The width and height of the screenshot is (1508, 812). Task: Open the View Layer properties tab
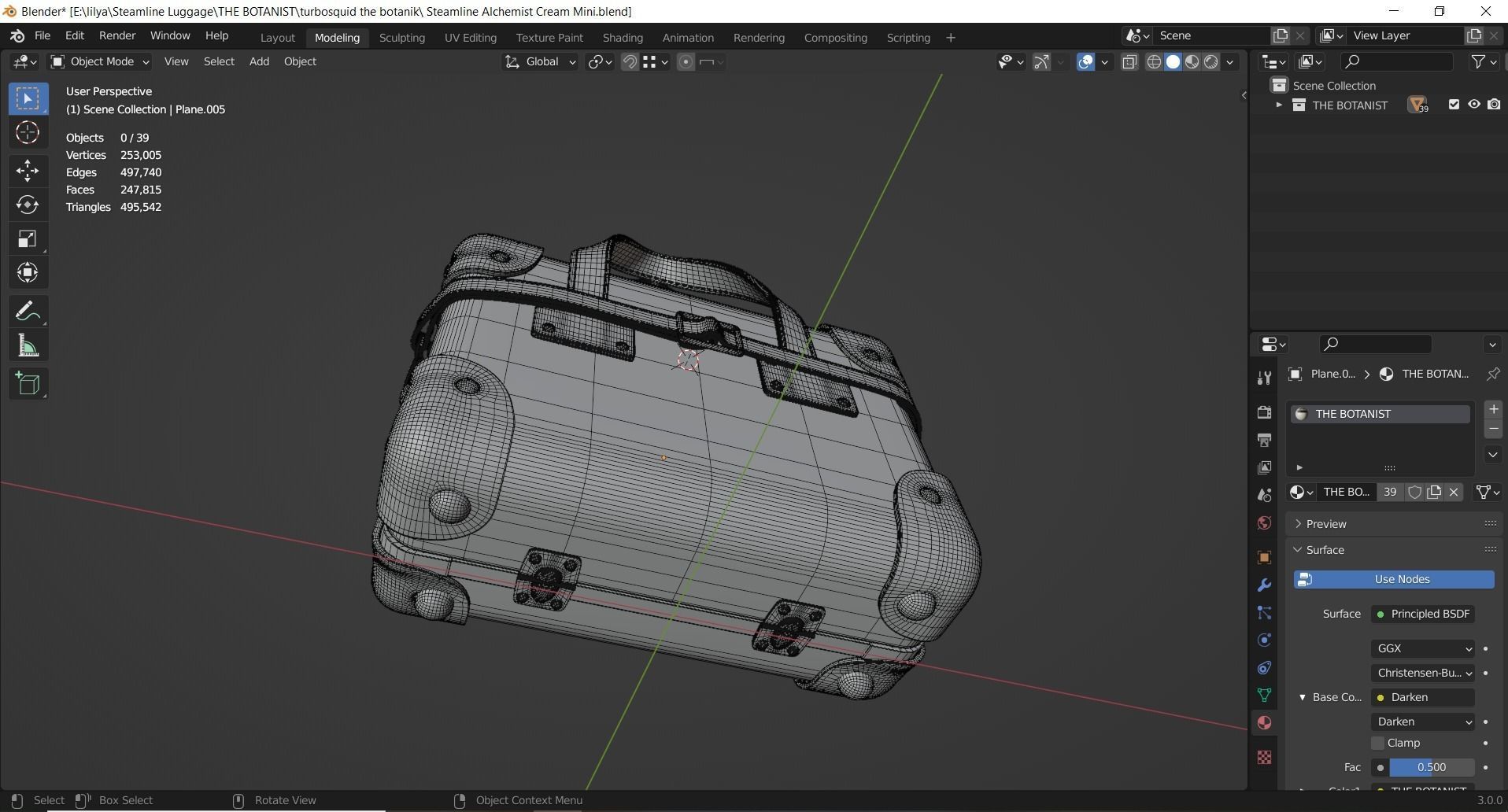pos(1264,467)
